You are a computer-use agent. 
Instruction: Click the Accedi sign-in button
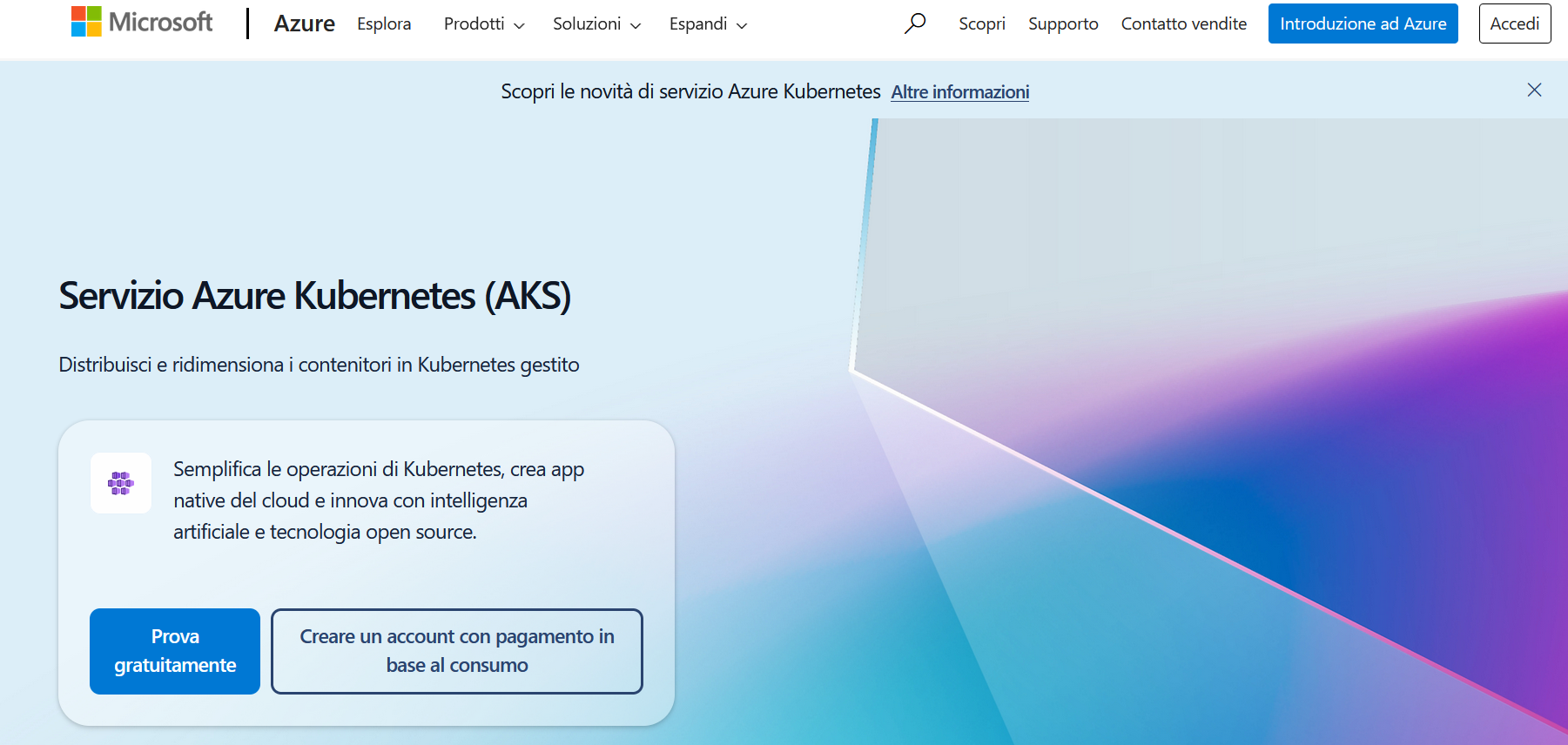click(1515, 23)
